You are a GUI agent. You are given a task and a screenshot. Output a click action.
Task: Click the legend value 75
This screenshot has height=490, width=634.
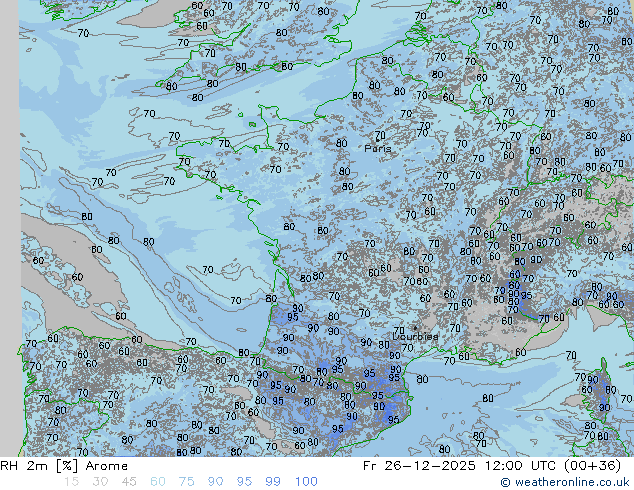(x=186, y=482)
